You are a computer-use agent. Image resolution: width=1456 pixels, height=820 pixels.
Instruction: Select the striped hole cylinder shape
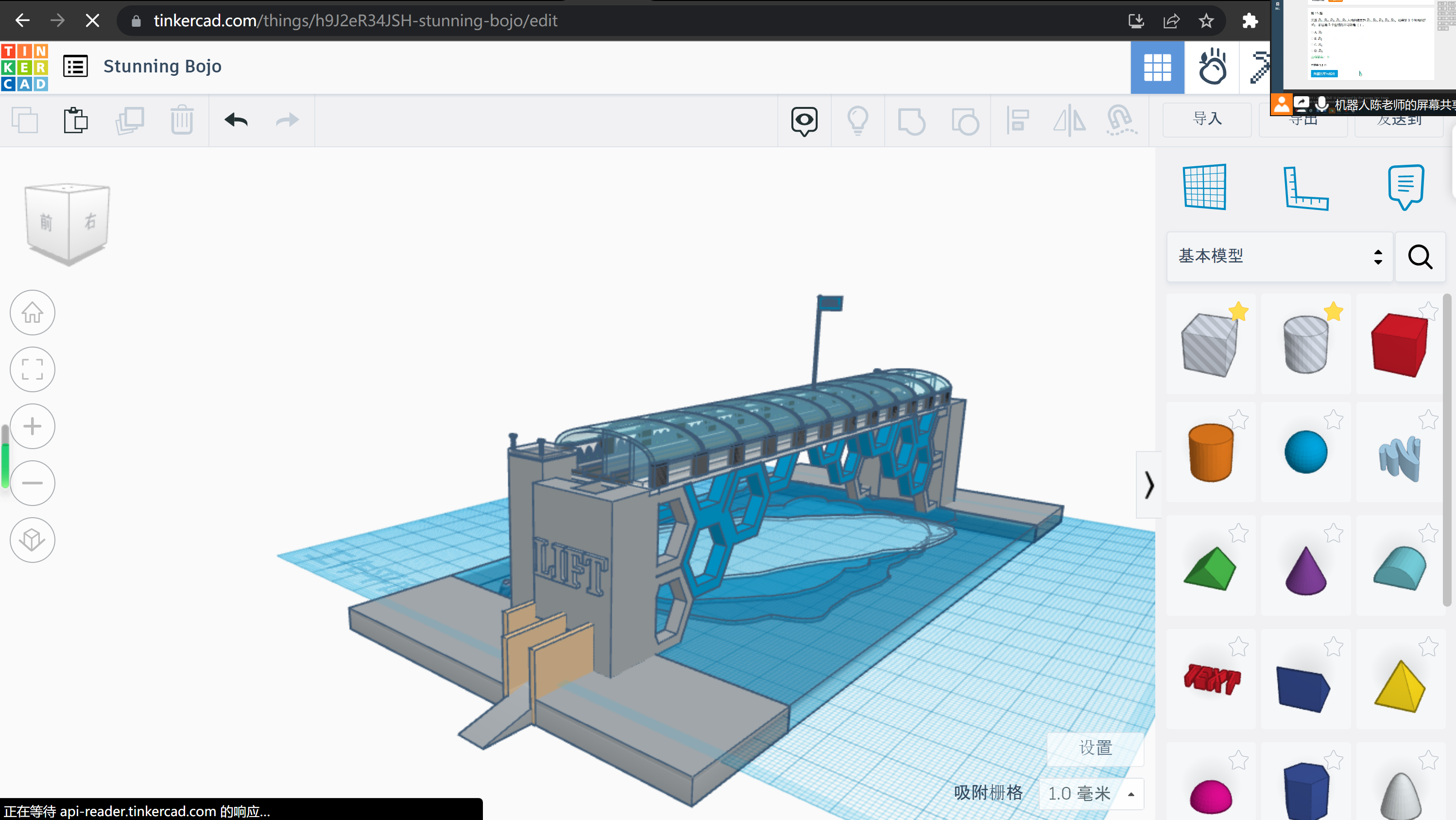pos(1306,344)
